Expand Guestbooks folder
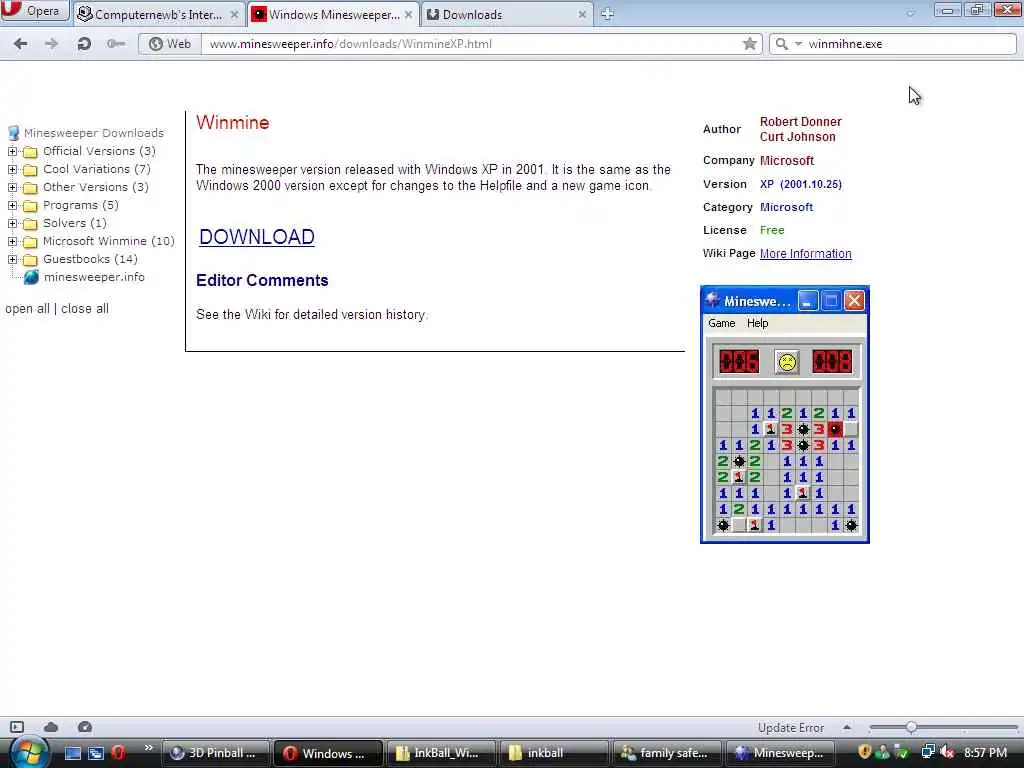The image size is (1024, 768). (x=12, y=259)
